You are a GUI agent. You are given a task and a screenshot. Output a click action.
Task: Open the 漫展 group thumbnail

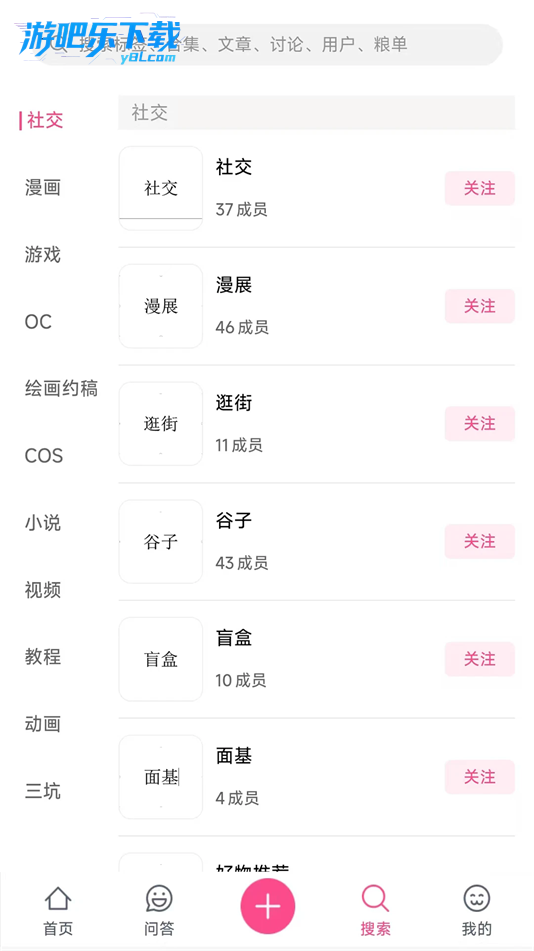[161, 306]
